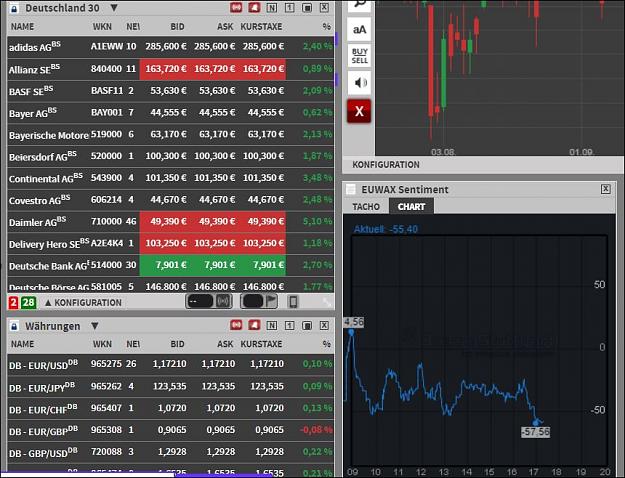Select Allianz SE bid 163,720 €
The height and width of the screenshot is (478, 625).
tap(166, 69)
